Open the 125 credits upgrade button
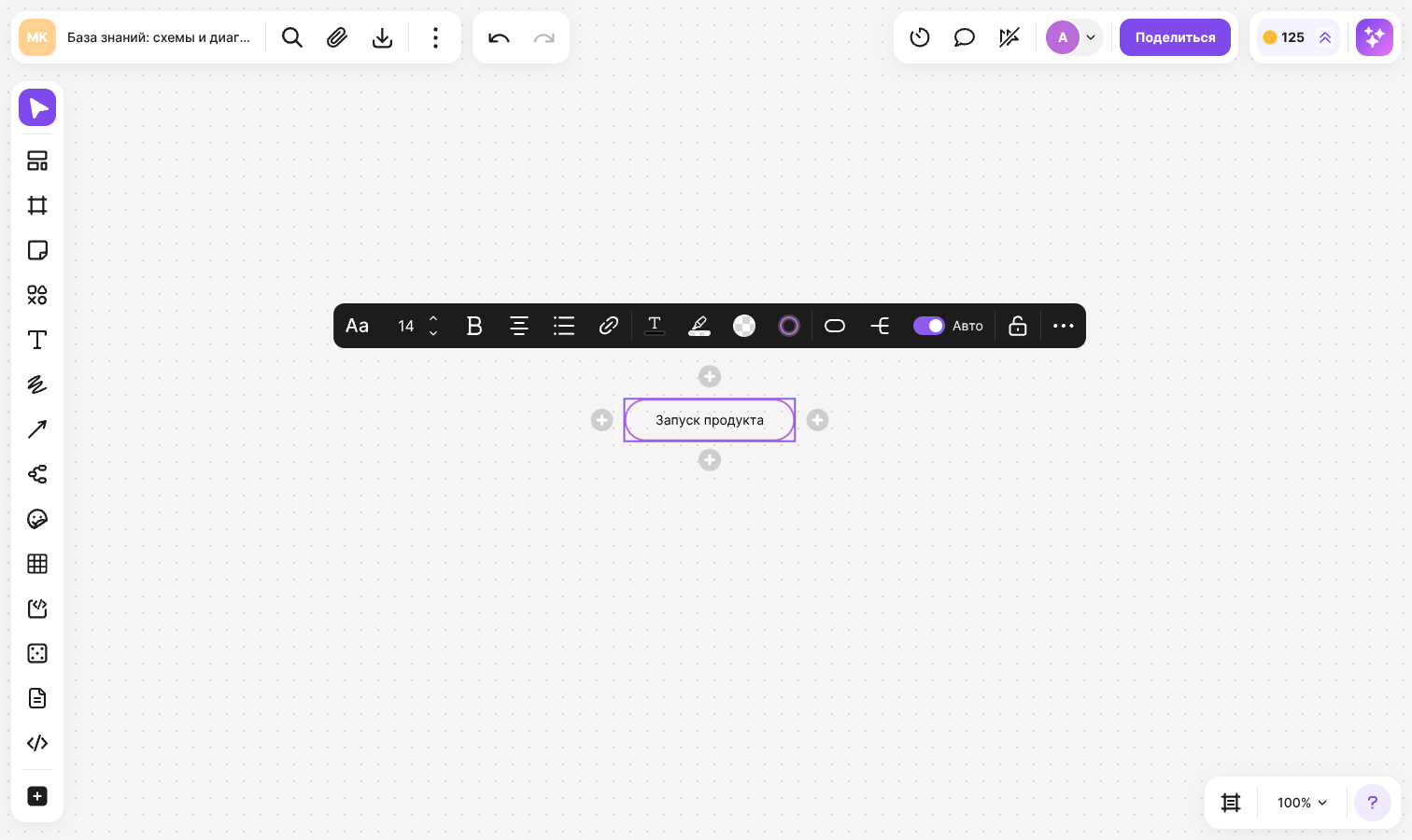The height and width of the screenshot is (840, 1412). (1298, 37)
